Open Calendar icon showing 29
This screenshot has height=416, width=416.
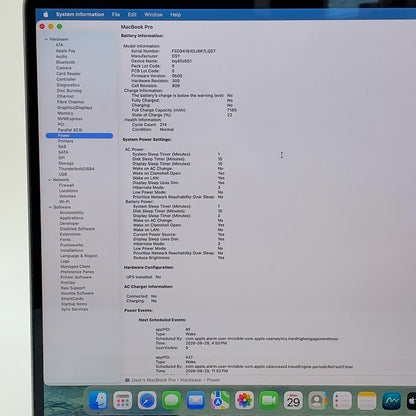coord(293,400)
